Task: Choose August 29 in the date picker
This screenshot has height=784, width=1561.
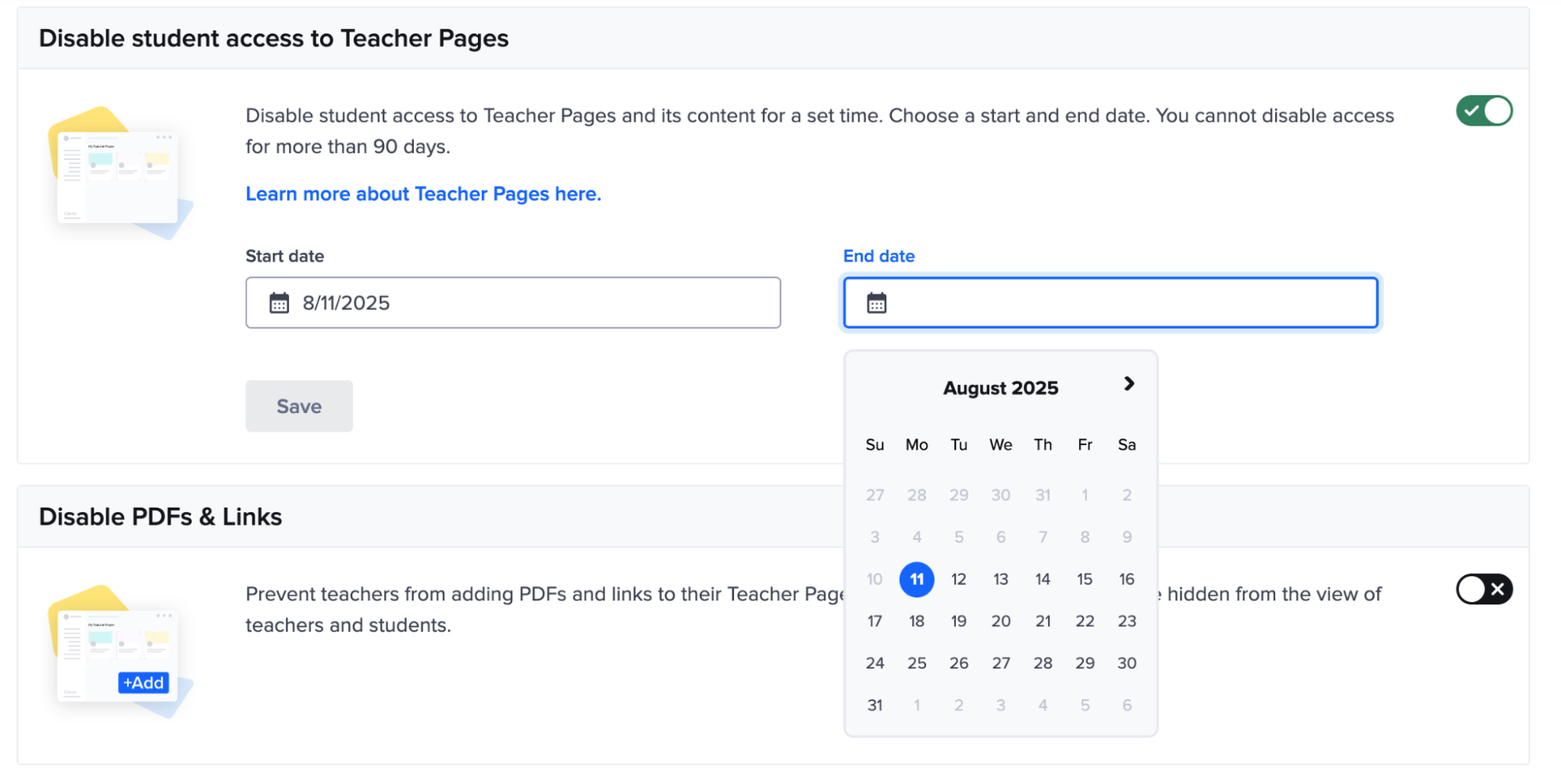Action: (x=1085, y=664)
